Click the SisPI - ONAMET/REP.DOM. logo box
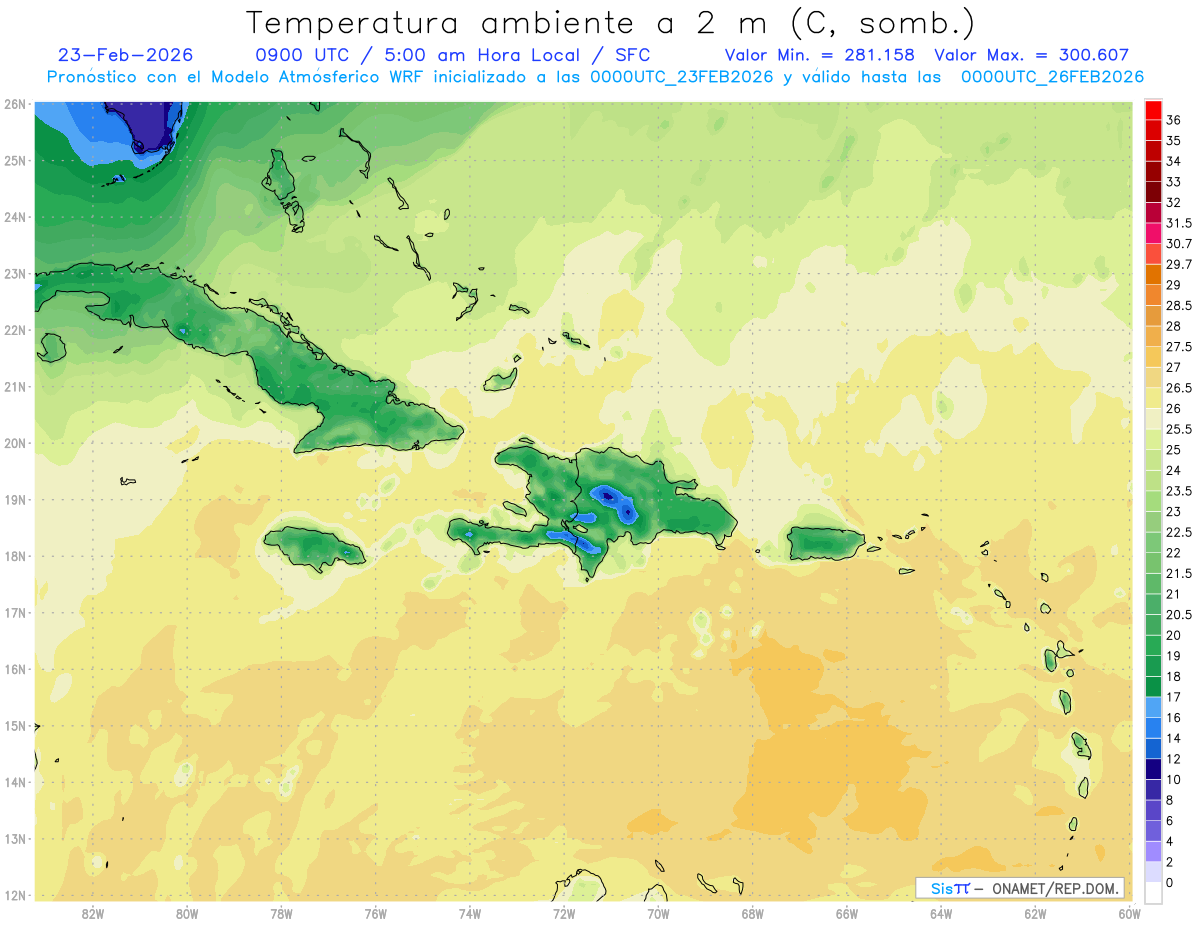This screenshot has height=927, width=1200. pos(1019,888)
